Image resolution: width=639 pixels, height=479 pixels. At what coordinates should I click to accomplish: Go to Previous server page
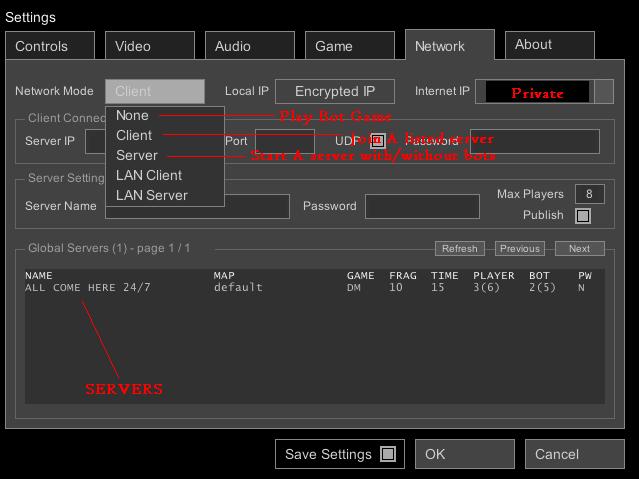click(x=520, y=248)
